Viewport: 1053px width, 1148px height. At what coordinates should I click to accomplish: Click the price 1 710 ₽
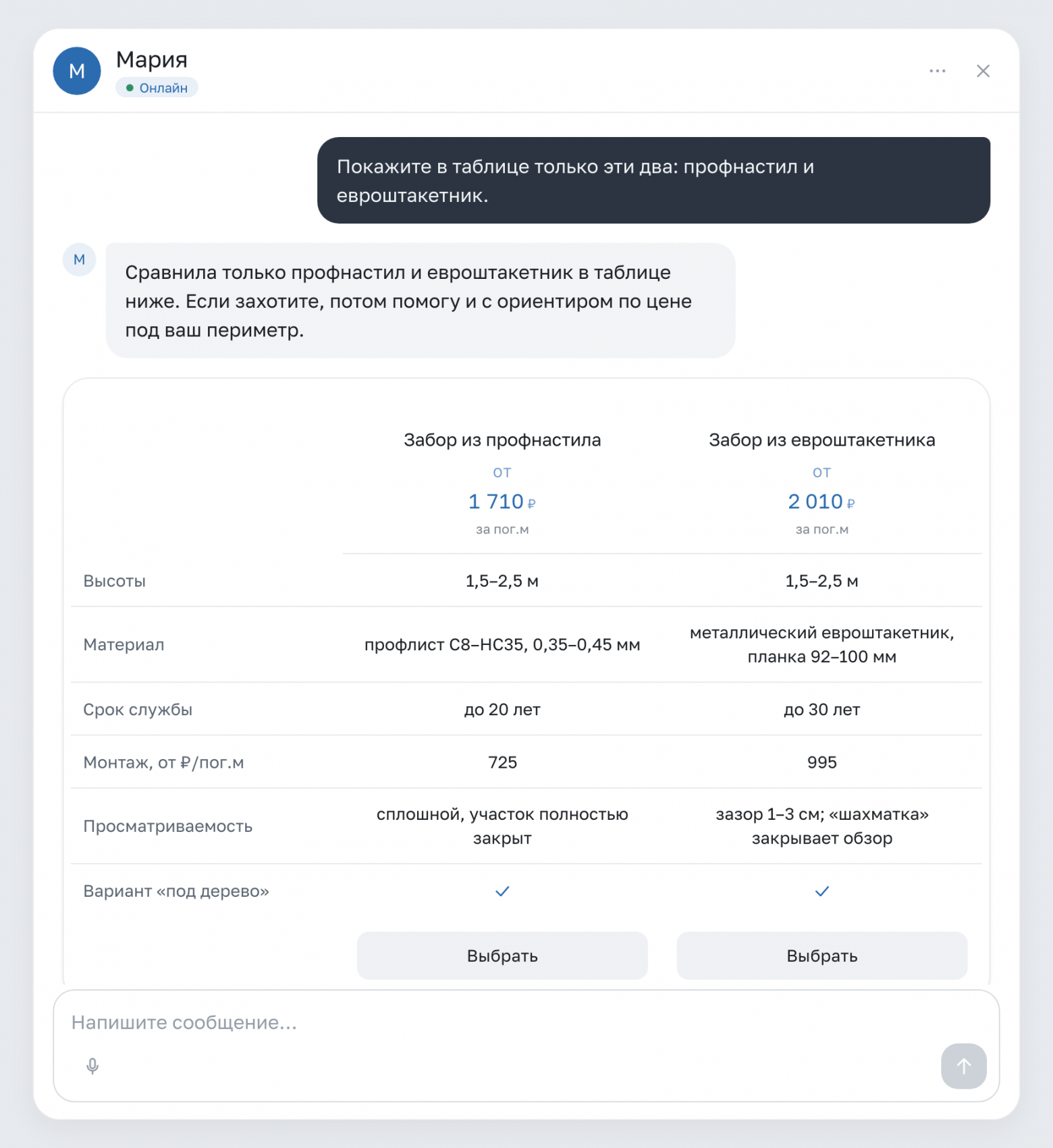pyautogui.click(x=502, y=502)
